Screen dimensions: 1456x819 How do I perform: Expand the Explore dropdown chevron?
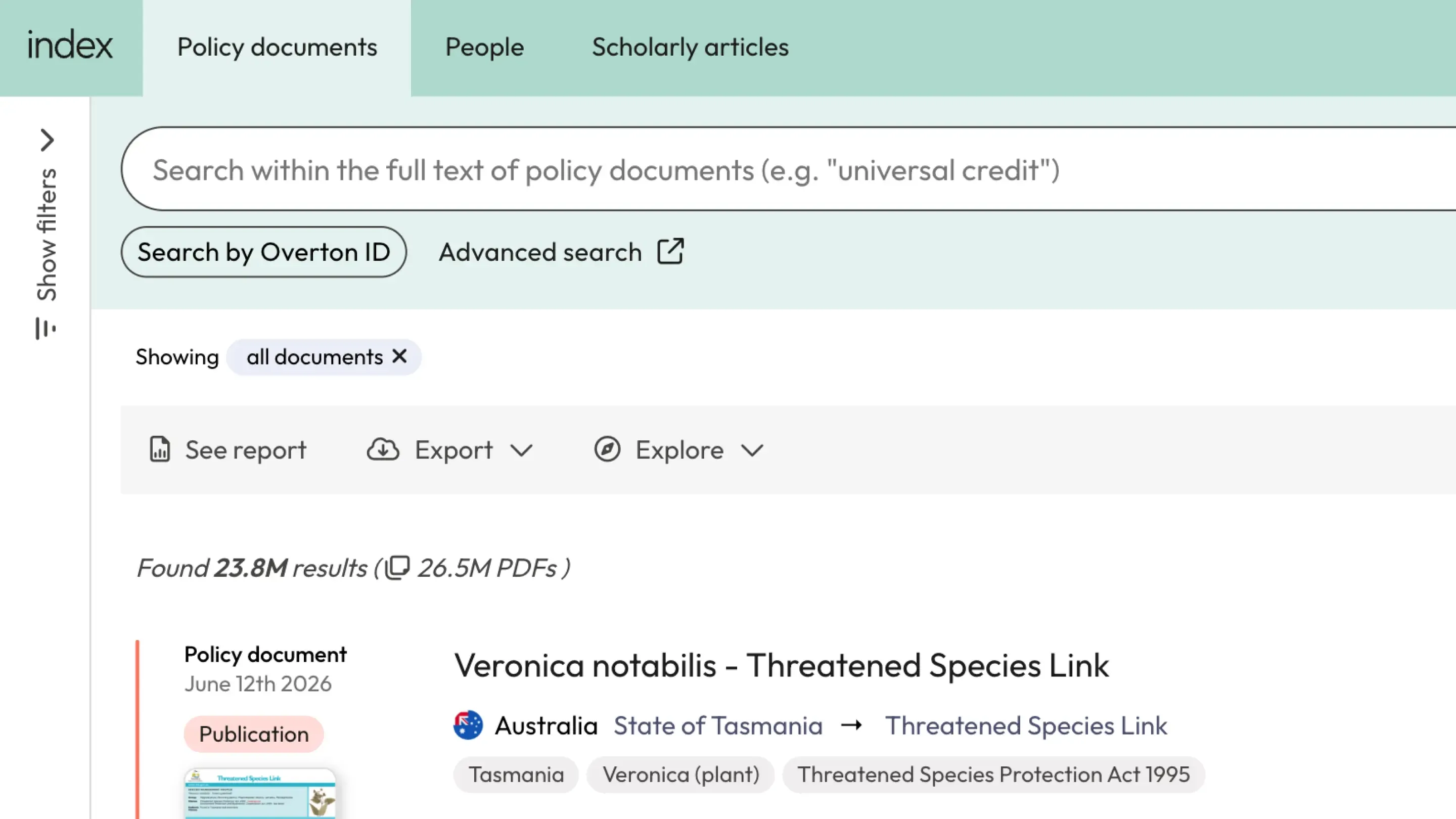(752, 450)
